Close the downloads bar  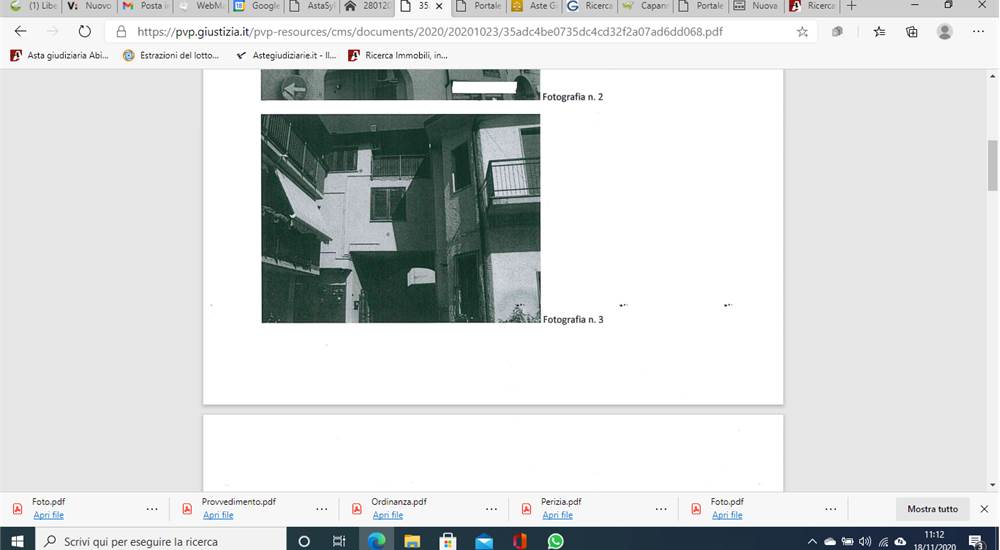click(984, 509)
